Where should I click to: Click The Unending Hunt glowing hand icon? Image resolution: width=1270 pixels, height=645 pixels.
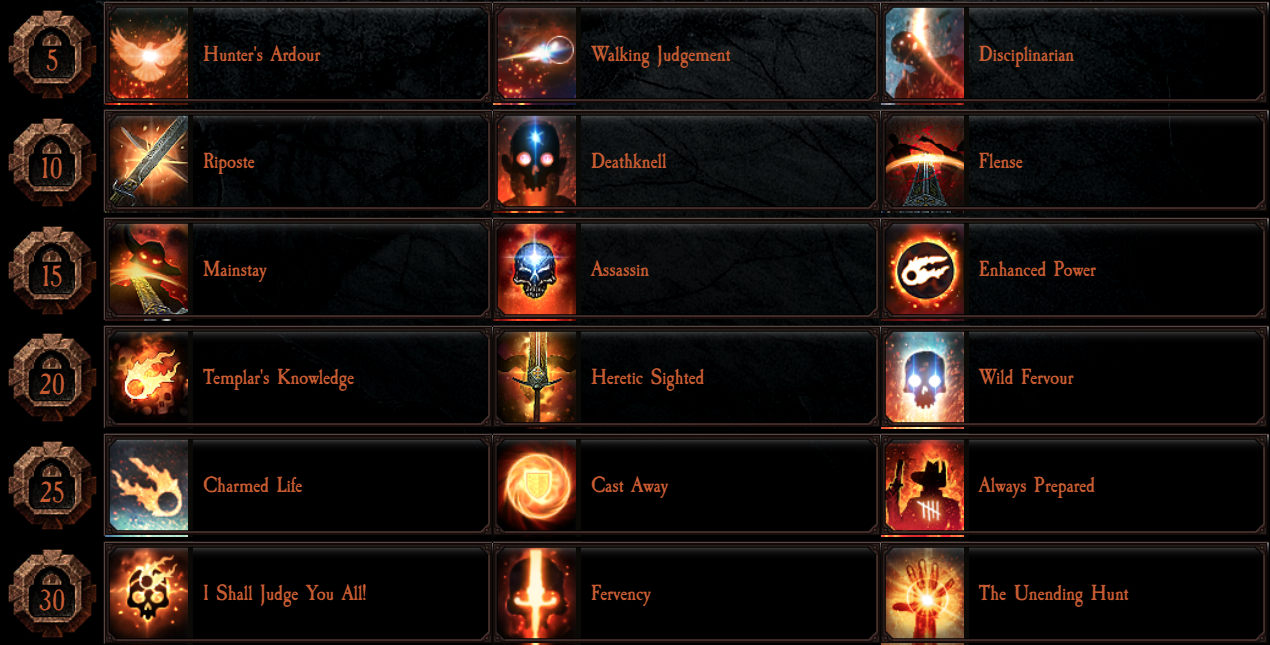(925, 594)
